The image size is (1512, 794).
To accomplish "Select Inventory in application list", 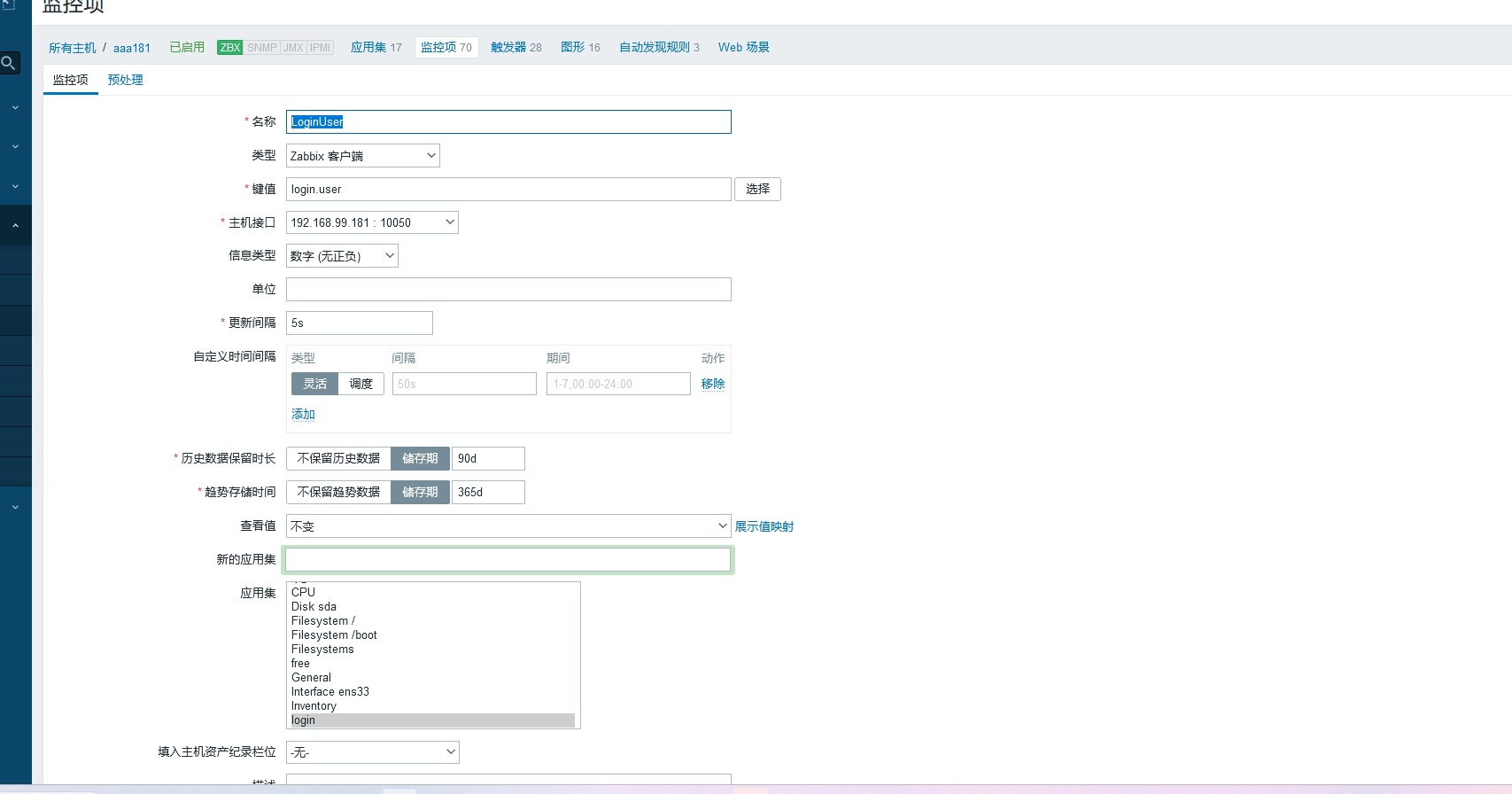I will pyautogui.click(x=432, y=706).
